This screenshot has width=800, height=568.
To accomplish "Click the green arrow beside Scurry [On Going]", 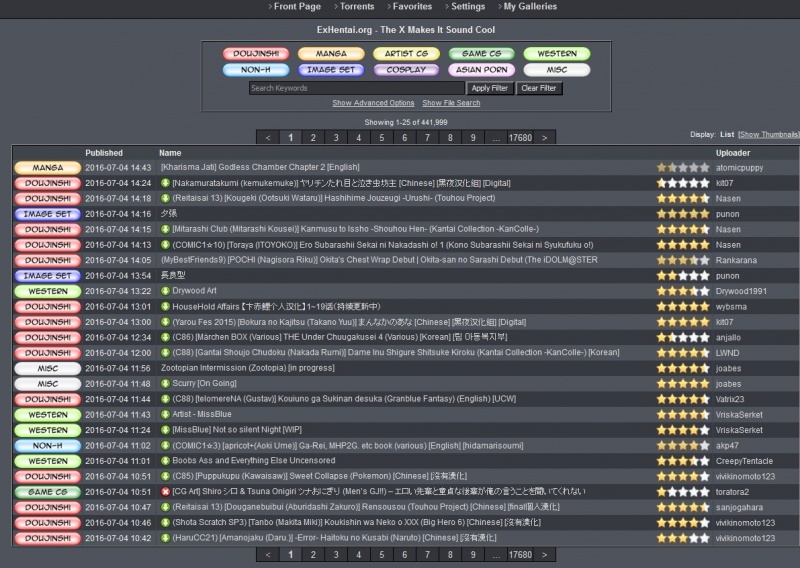I will pyautogui.click(x=165, y=384).
